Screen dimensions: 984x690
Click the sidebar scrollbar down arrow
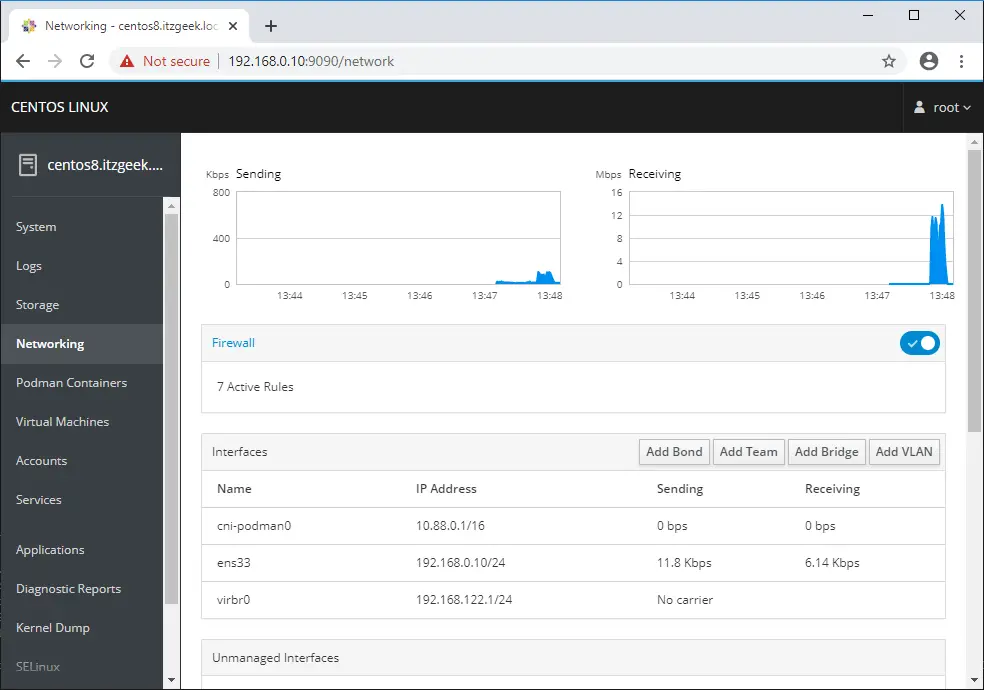pos(171,680)
